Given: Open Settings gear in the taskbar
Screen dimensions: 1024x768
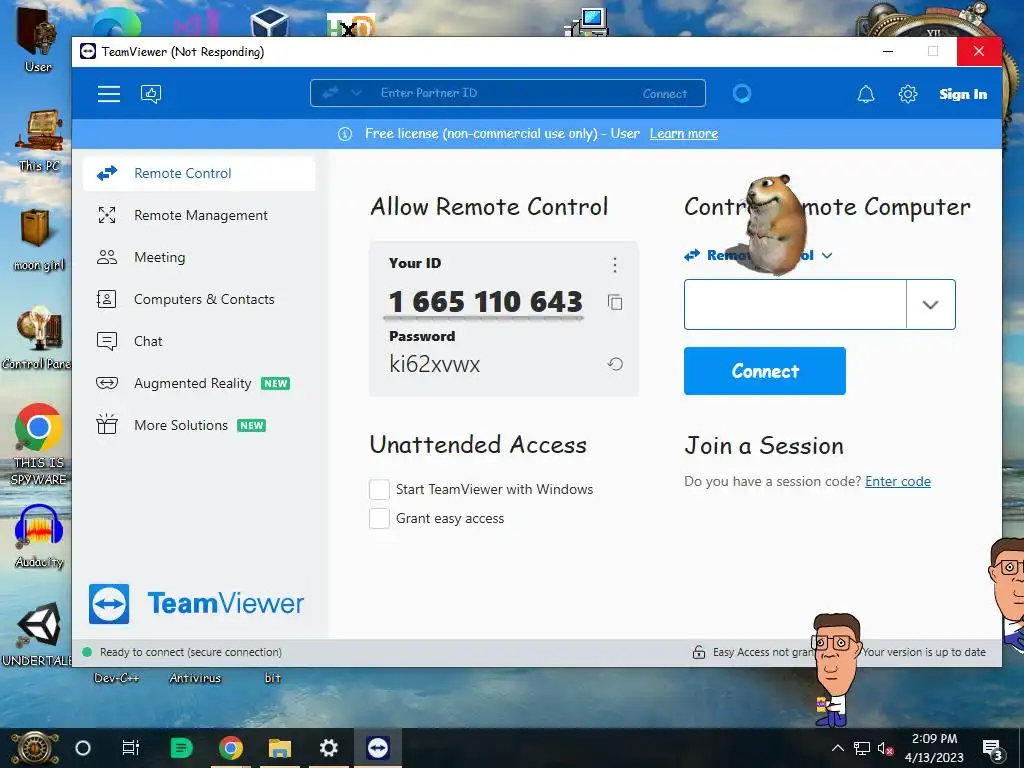Looking at the screenshot, I should 328,748.
